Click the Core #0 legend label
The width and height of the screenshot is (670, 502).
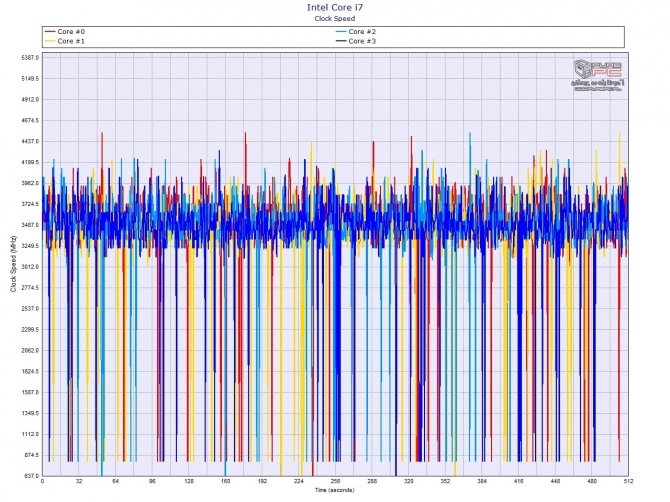coord(71,32)
